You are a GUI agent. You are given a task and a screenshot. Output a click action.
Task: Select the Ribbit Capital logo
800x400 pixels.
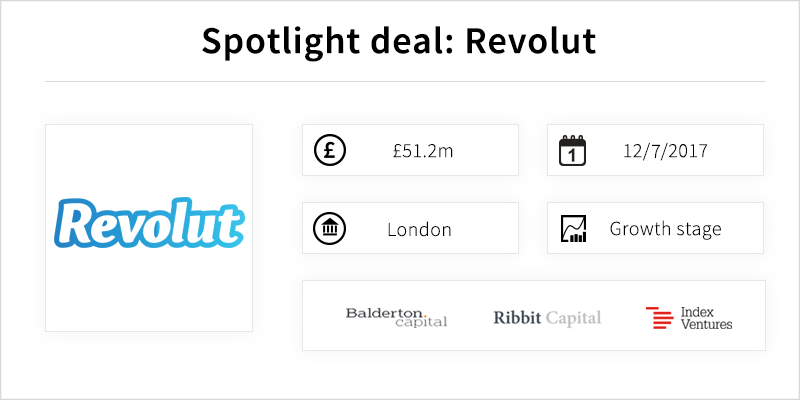tap(547, 318)
